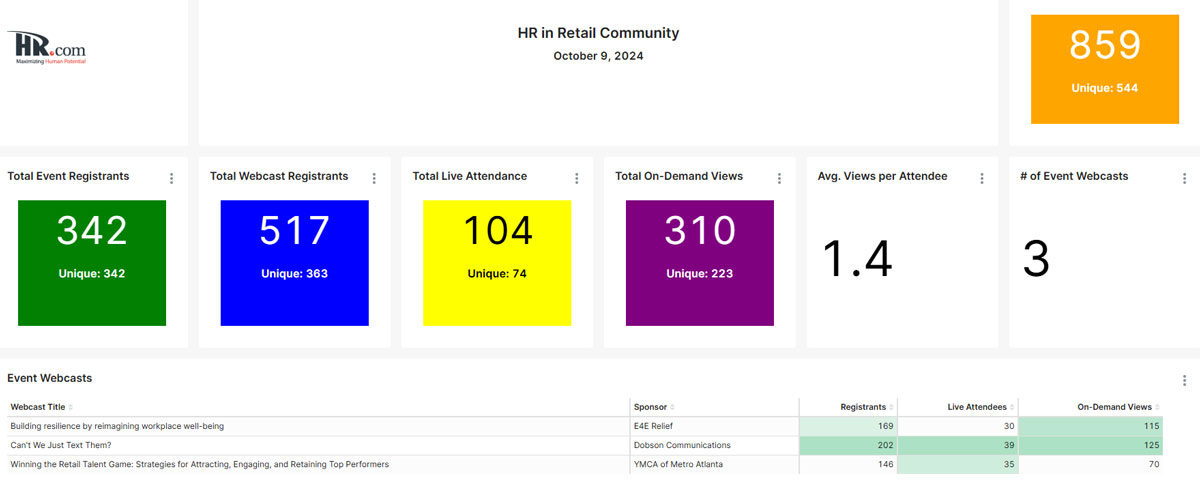Open the Avg. Views per Attendee options menu
The height and width of the screenshot is (490, 1200).
pyautogui.click(x=982, y=178)
